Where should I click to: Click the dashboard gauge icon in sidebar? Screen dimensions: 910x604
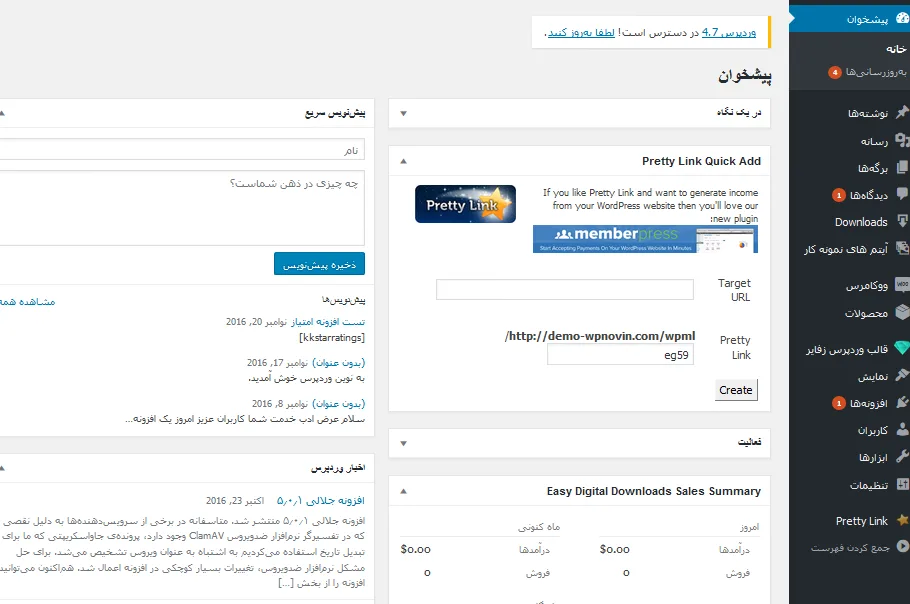pos(902,19)
